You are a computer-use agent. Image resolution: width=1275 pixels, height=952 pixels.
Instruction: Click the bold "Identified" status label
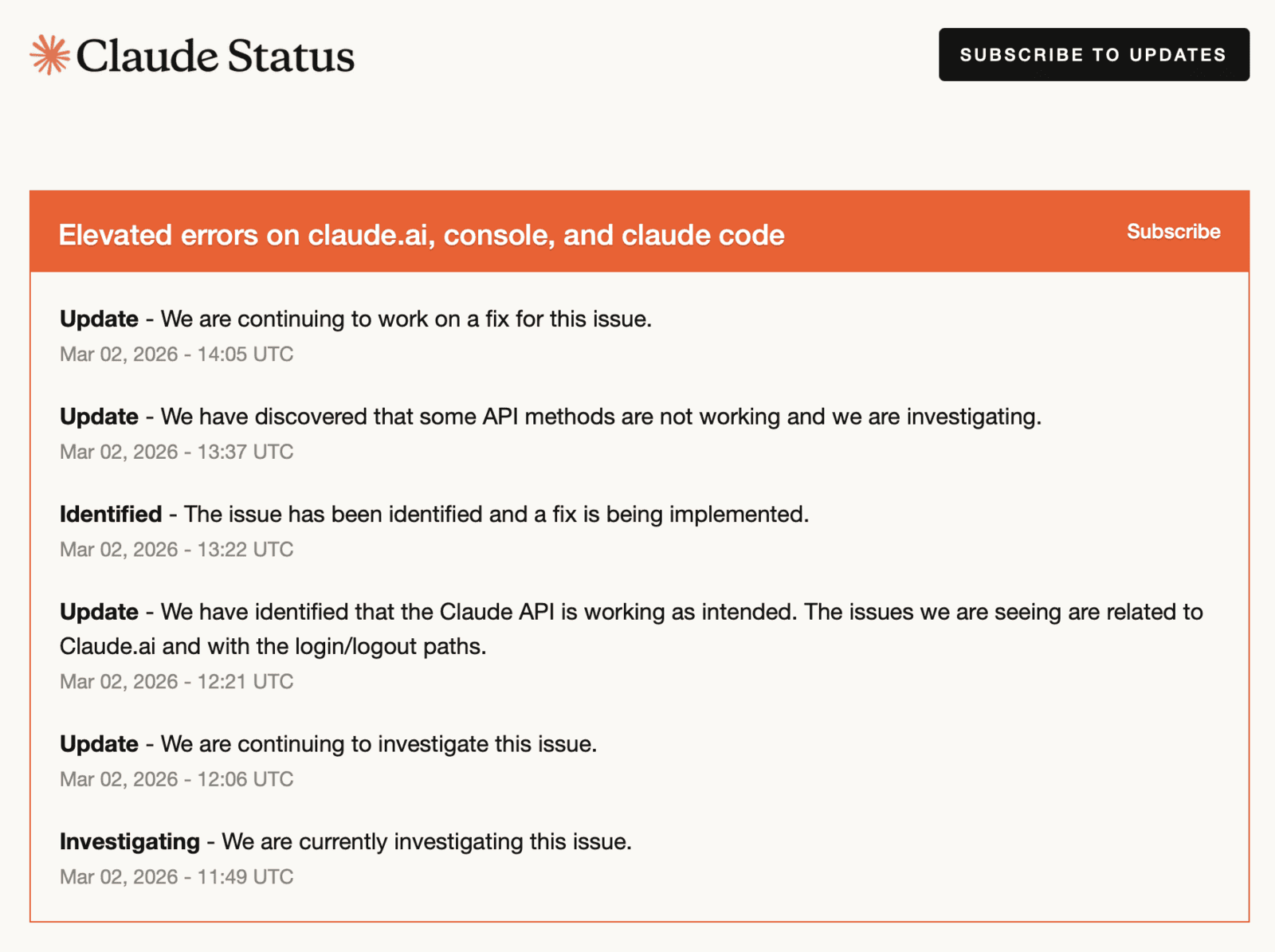pos(111,515)
